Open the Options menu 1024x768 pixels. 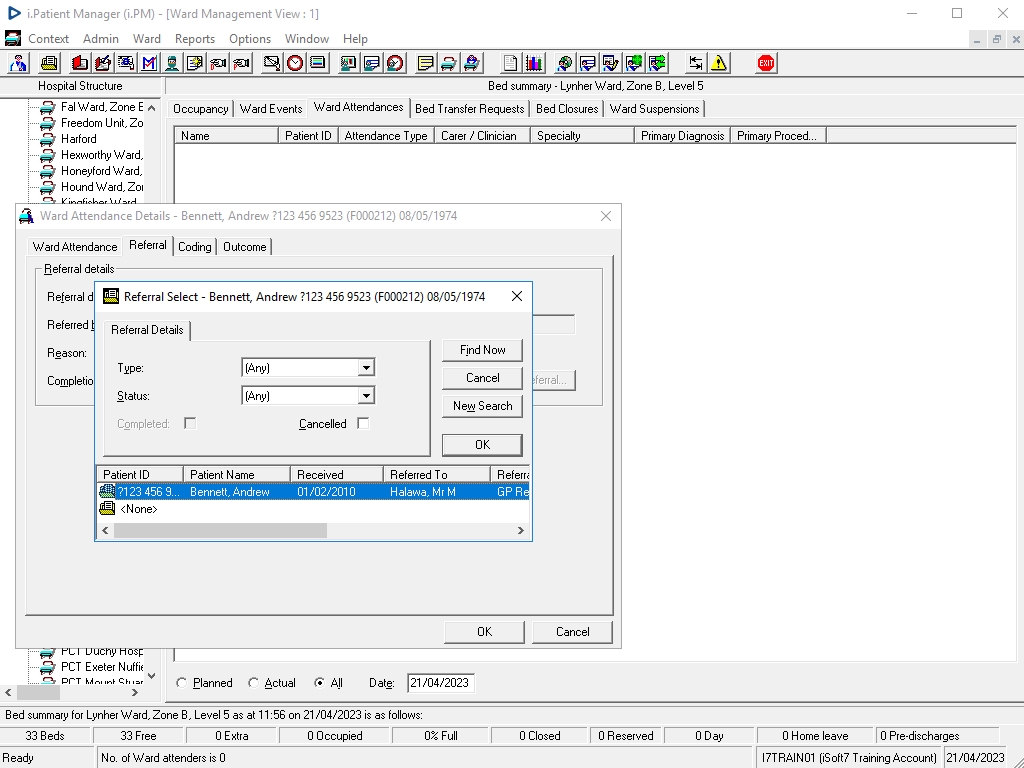click(249, 39)
